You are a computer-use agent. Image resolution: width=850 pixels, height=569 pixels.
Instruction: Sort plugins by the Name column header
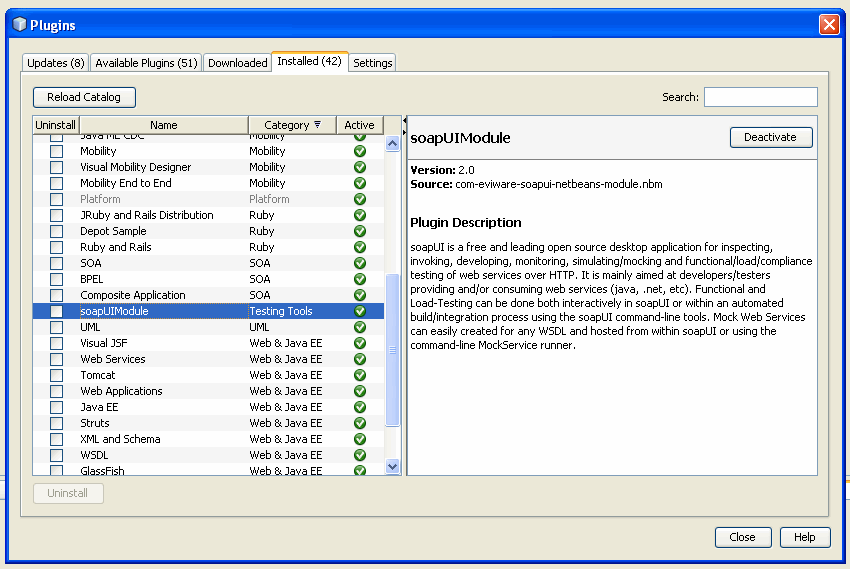[x=164, y=125]
